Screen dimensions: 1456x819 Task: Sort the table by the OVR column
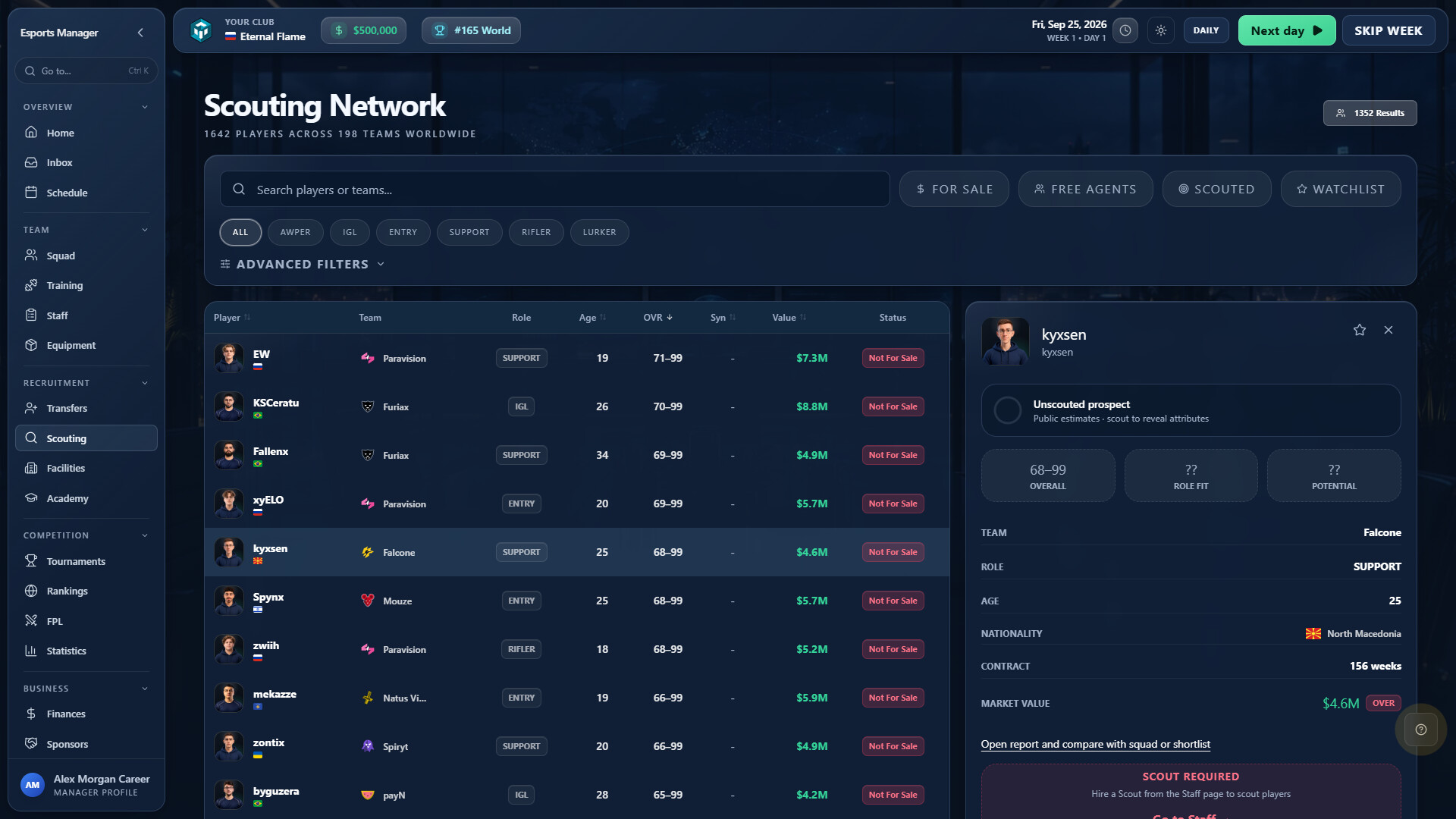coord(657,318)
